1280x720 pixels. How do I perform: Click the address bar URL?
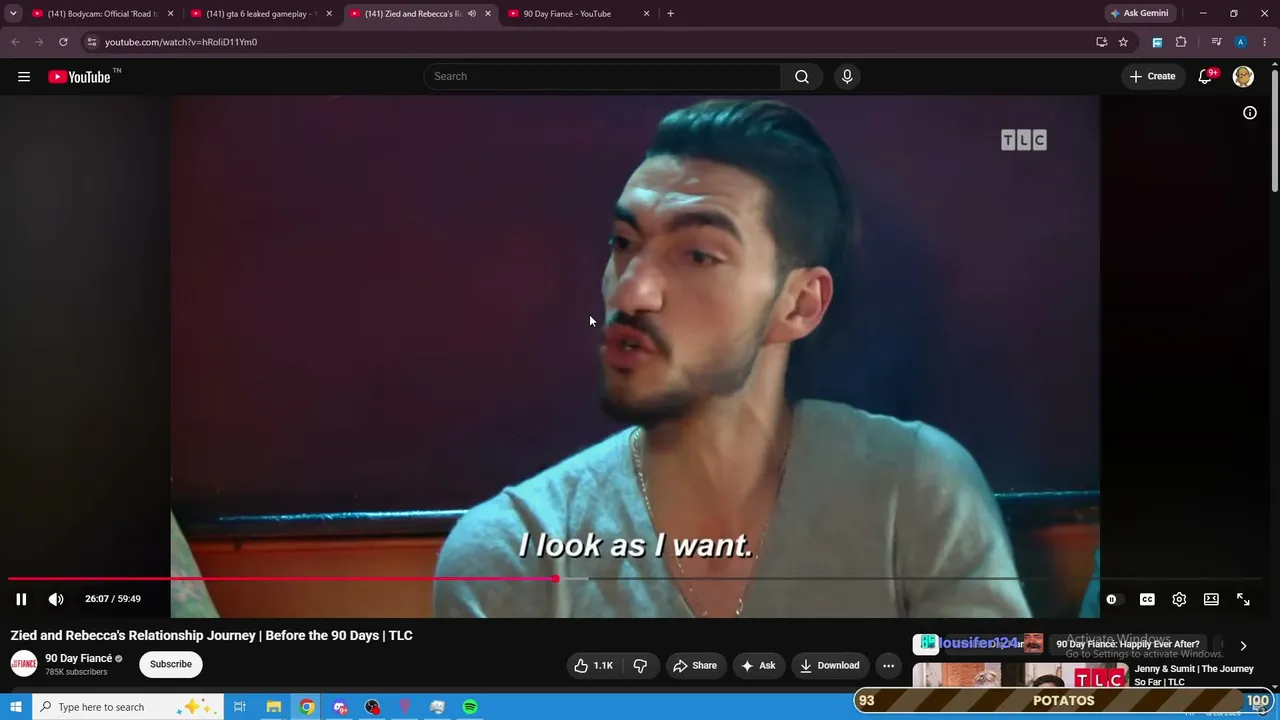click(x=181, y=42)
